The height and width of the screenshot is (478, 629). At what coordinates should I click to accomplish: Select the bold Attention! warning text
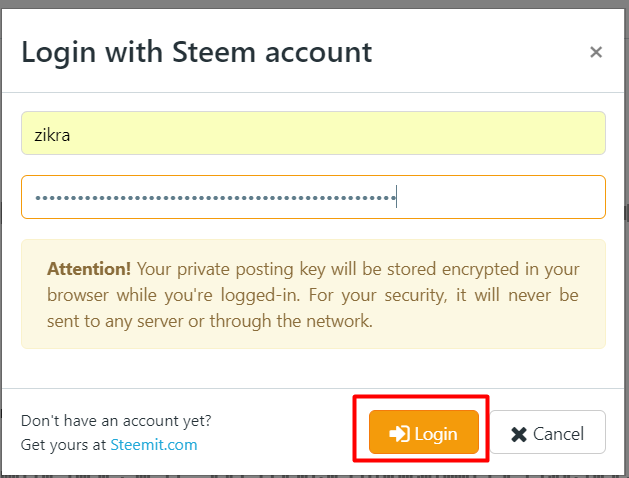[89, 269]
